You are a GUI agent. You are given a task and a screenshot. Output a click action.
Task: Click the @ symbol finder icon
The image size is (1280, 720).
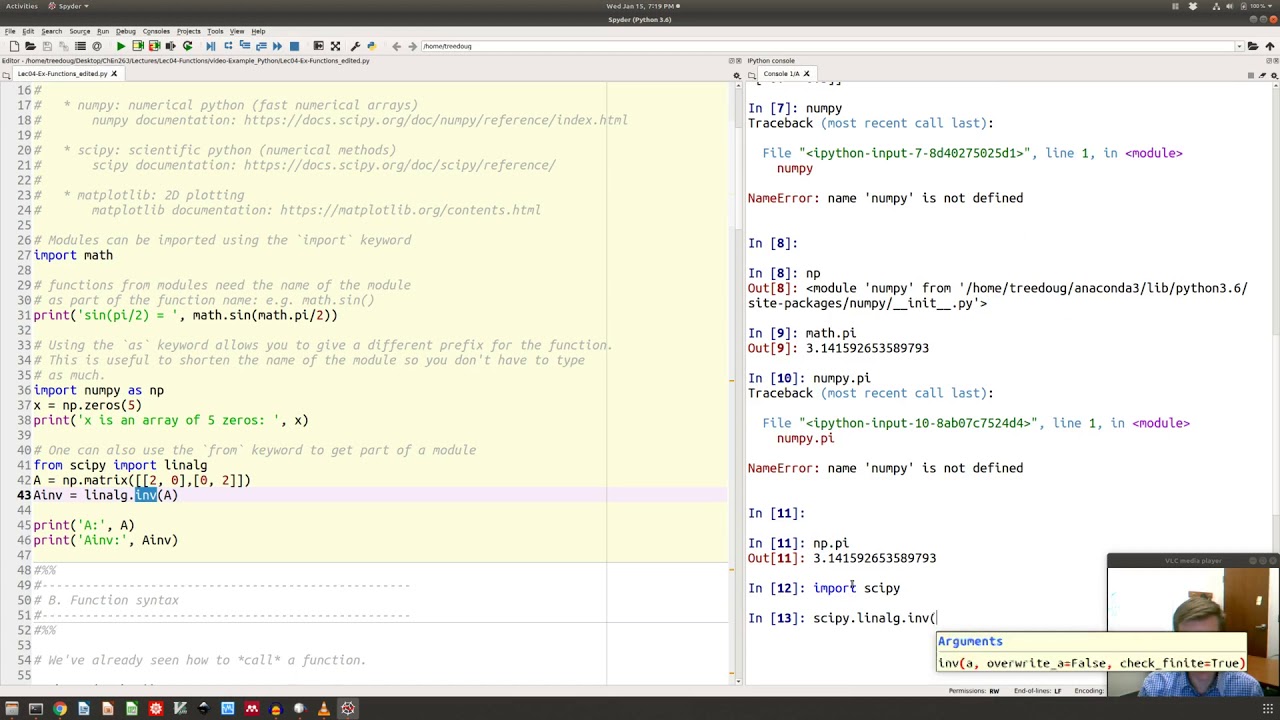pyautogui.click(x=97, y=46)
